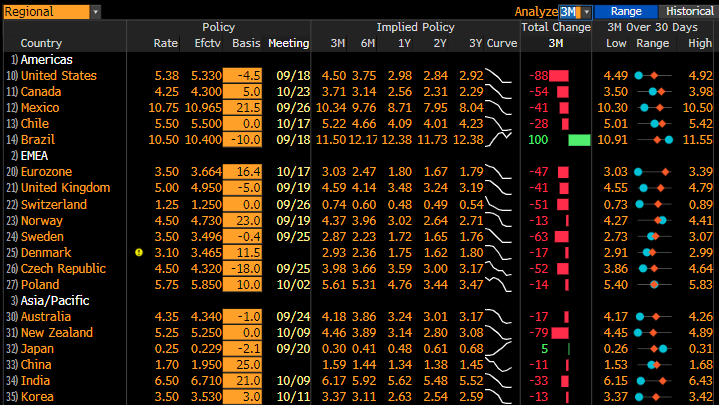
Task: Open the United Kingdom country row
Action: (x=66, y=188)
